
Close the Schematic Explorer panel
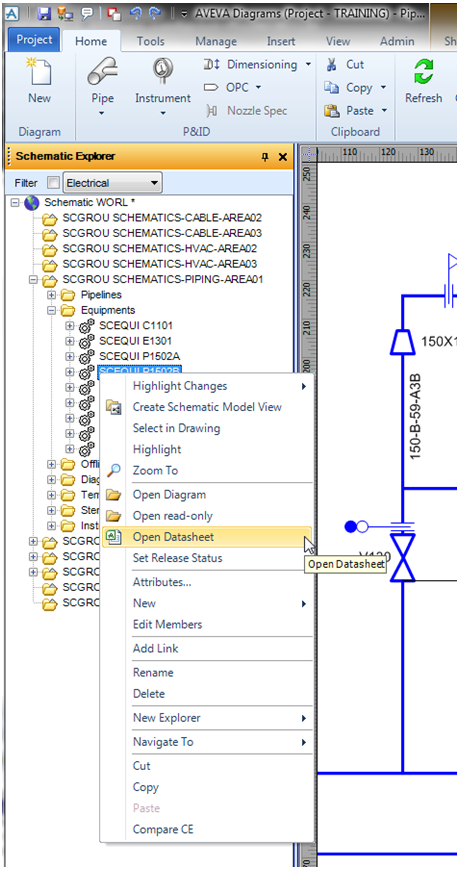(283, 157)
